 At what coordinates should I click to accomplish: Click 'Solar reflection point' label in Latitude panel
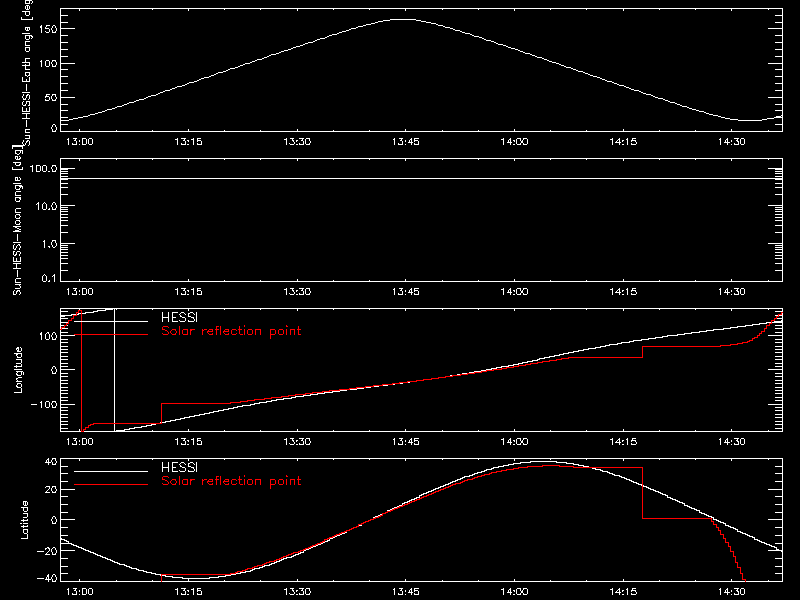click(x=231, y=481)
